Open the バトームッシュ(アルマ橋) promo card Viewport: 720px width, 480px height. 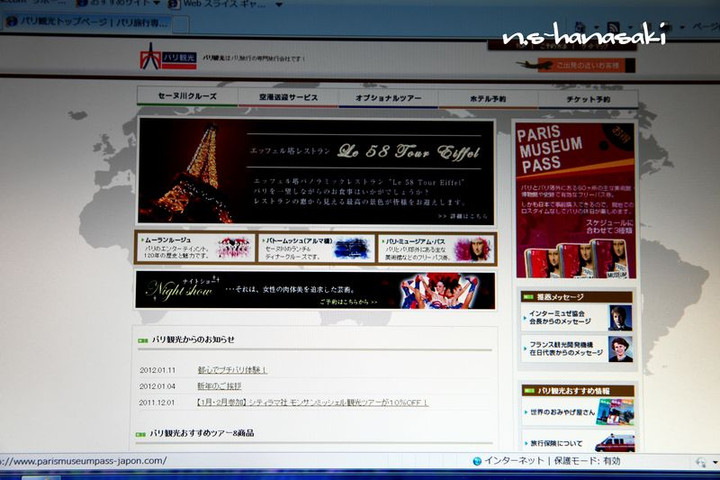pyautogui.click(x=316, y=248)
